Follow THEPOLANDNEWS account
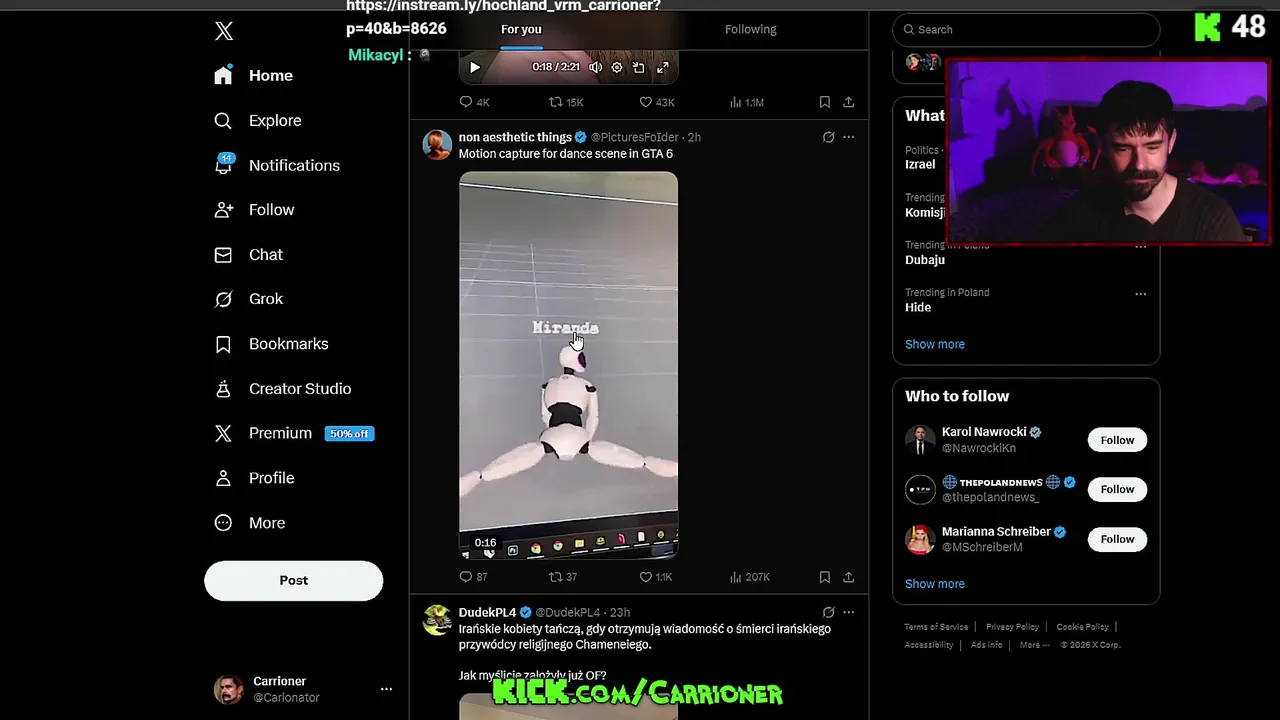This screenshot has width=1280, height=720. tap(1117, 489)
